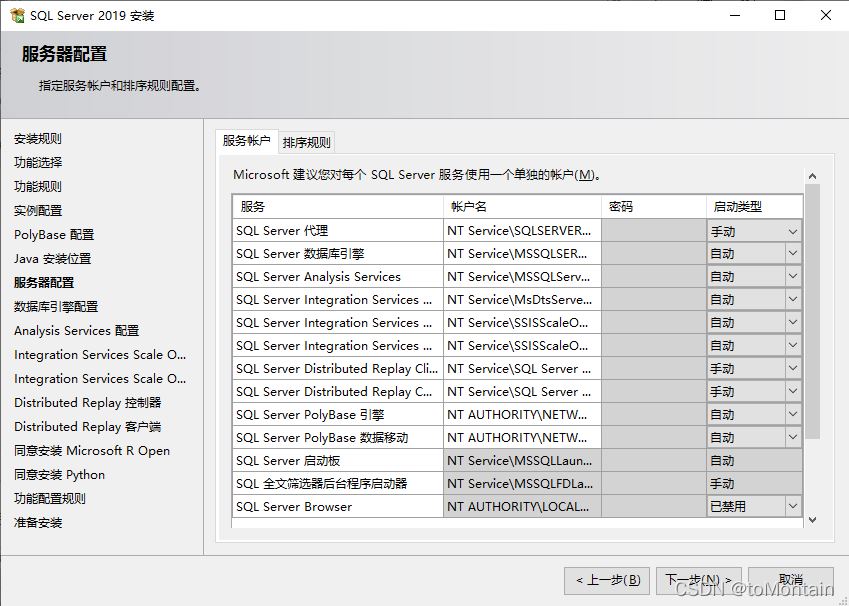Expand startup type for MsDtsServer Integration Services row
The width and height of the screenshot is (849, 606).
click(793, 299)
